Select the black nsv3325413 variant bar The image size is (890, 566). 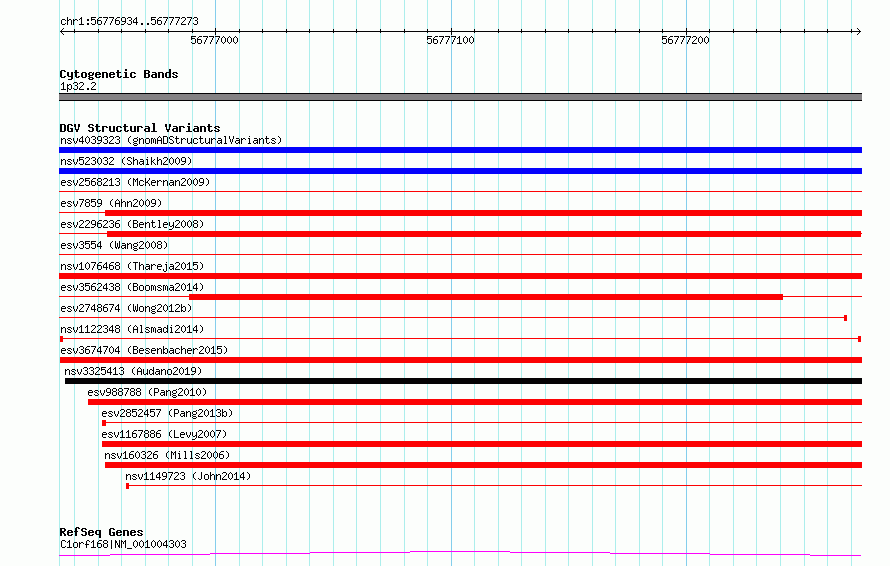coord(463,381)
